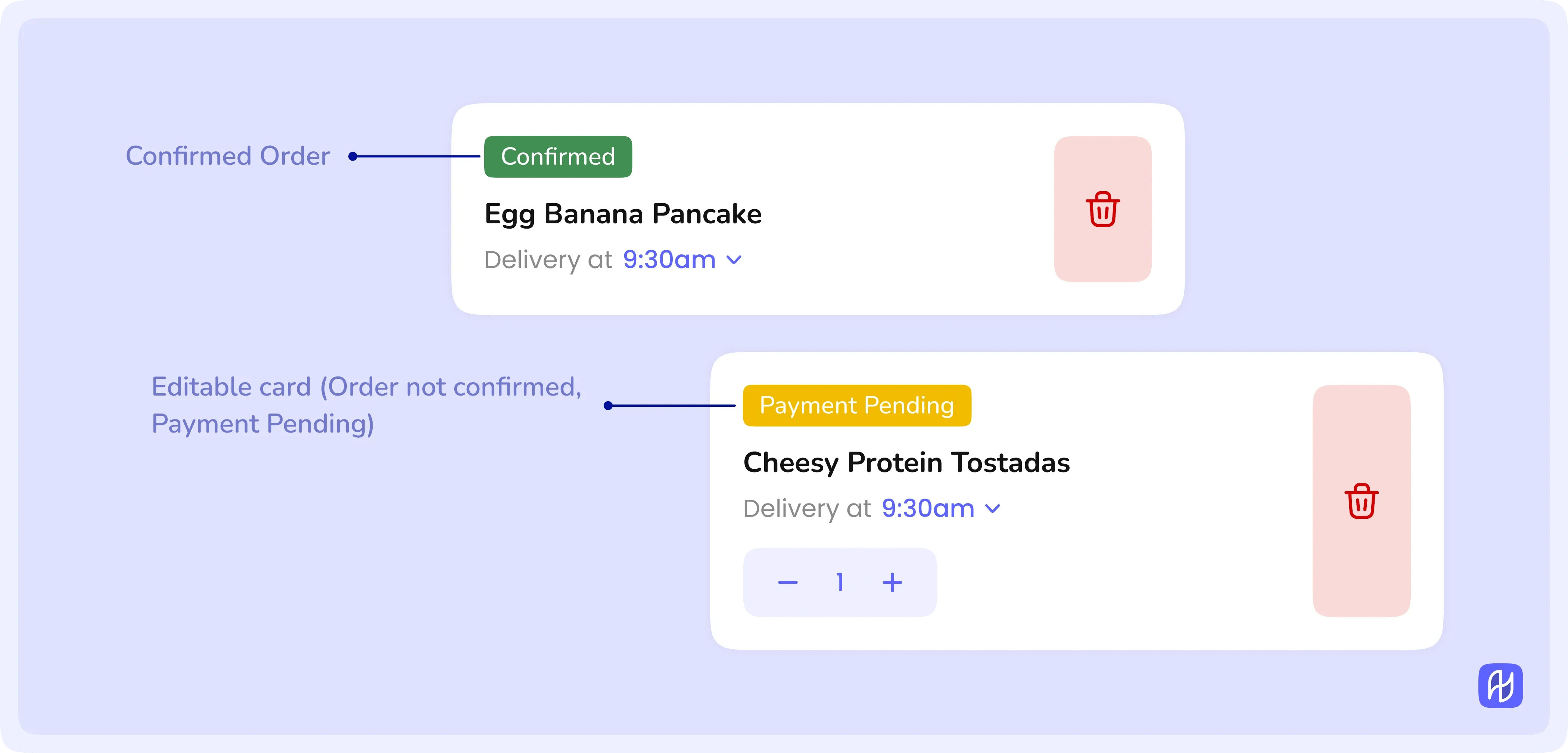
Task: Click the annotation dot beside Editable card label
Action: 607,405
